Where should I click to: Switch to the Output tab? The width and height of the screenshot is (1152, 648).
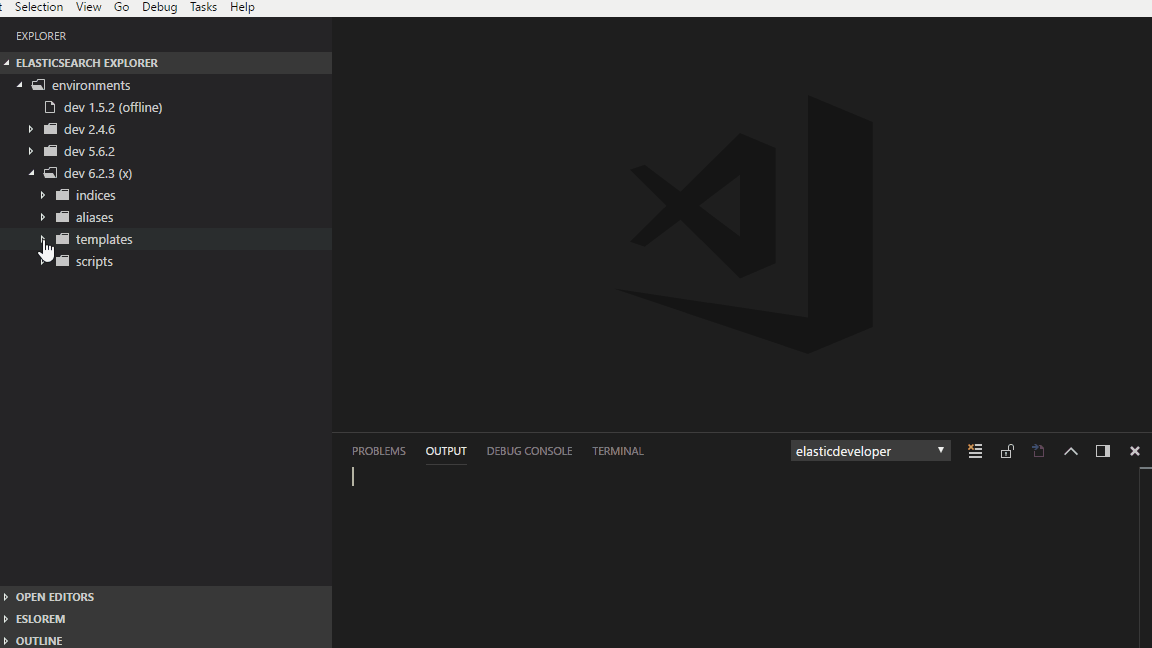(x=446, y=451)
